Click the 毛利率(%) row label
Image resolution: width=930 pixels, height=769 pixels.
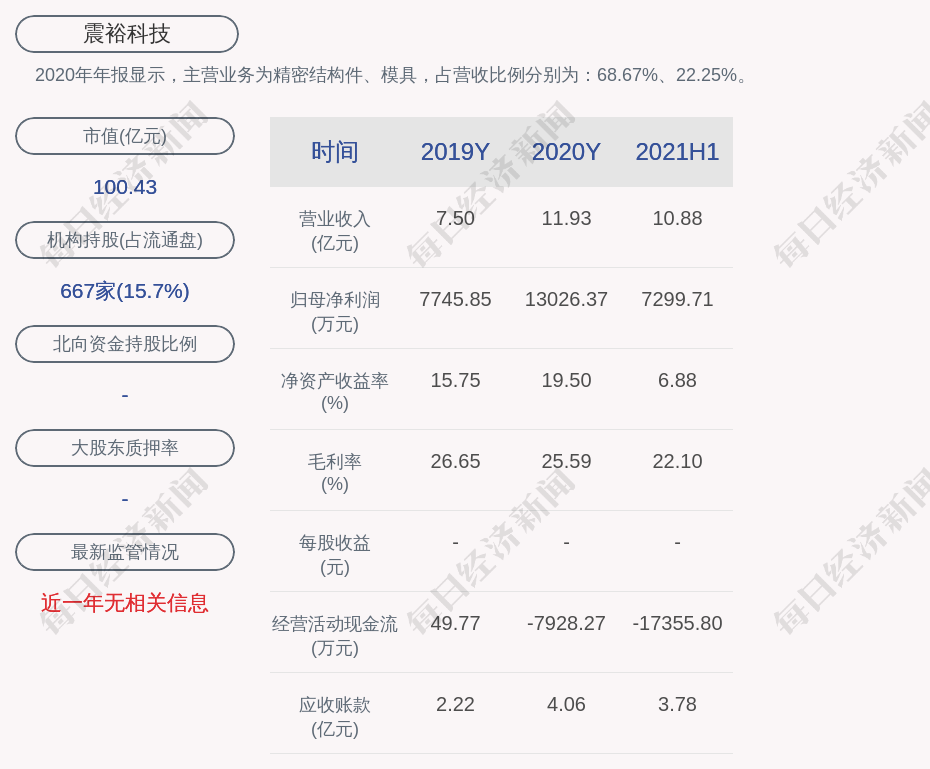[x=335, y=473]
